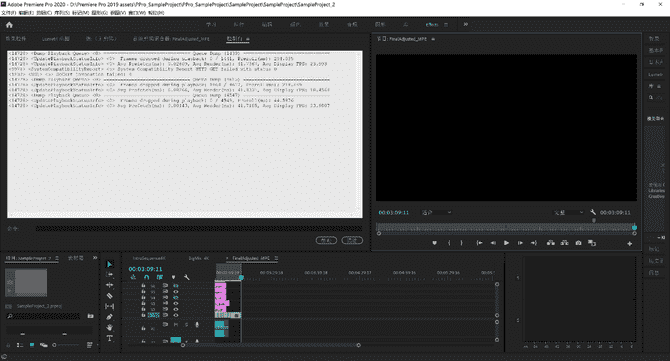Open Comparison View in Program Monitor
This screenshot has height=361, width=670.
[x=592, y=243]
